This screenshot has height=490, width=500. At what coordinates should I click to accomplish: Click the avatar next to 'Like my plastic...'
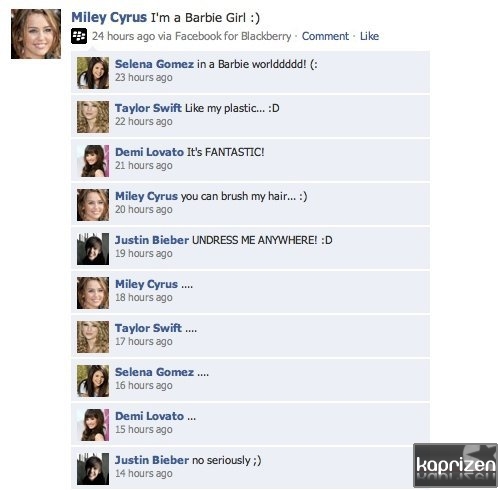93,117
